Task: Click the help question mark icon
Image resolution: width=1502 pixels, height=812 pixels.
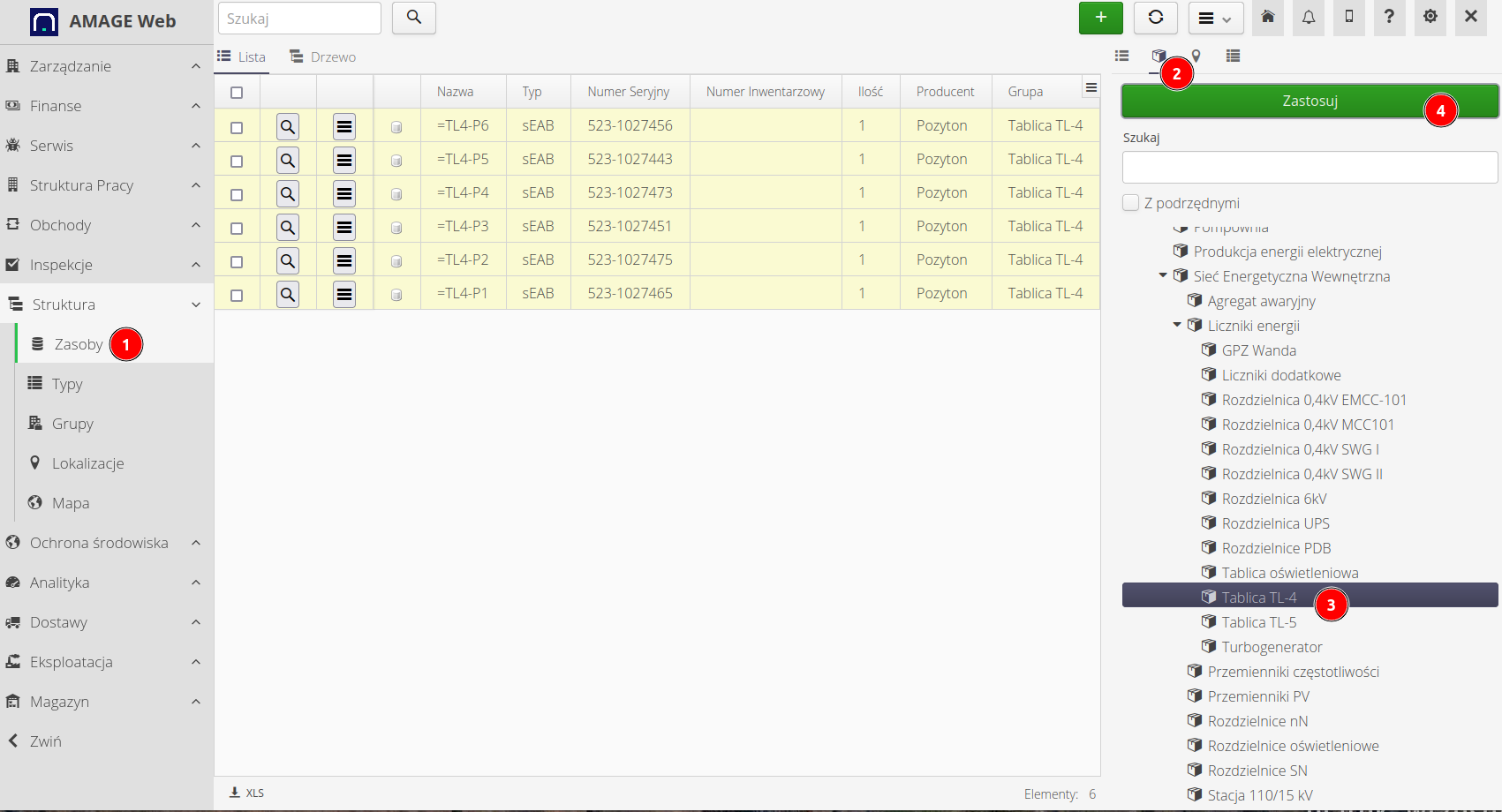Action: point(1389,18)
